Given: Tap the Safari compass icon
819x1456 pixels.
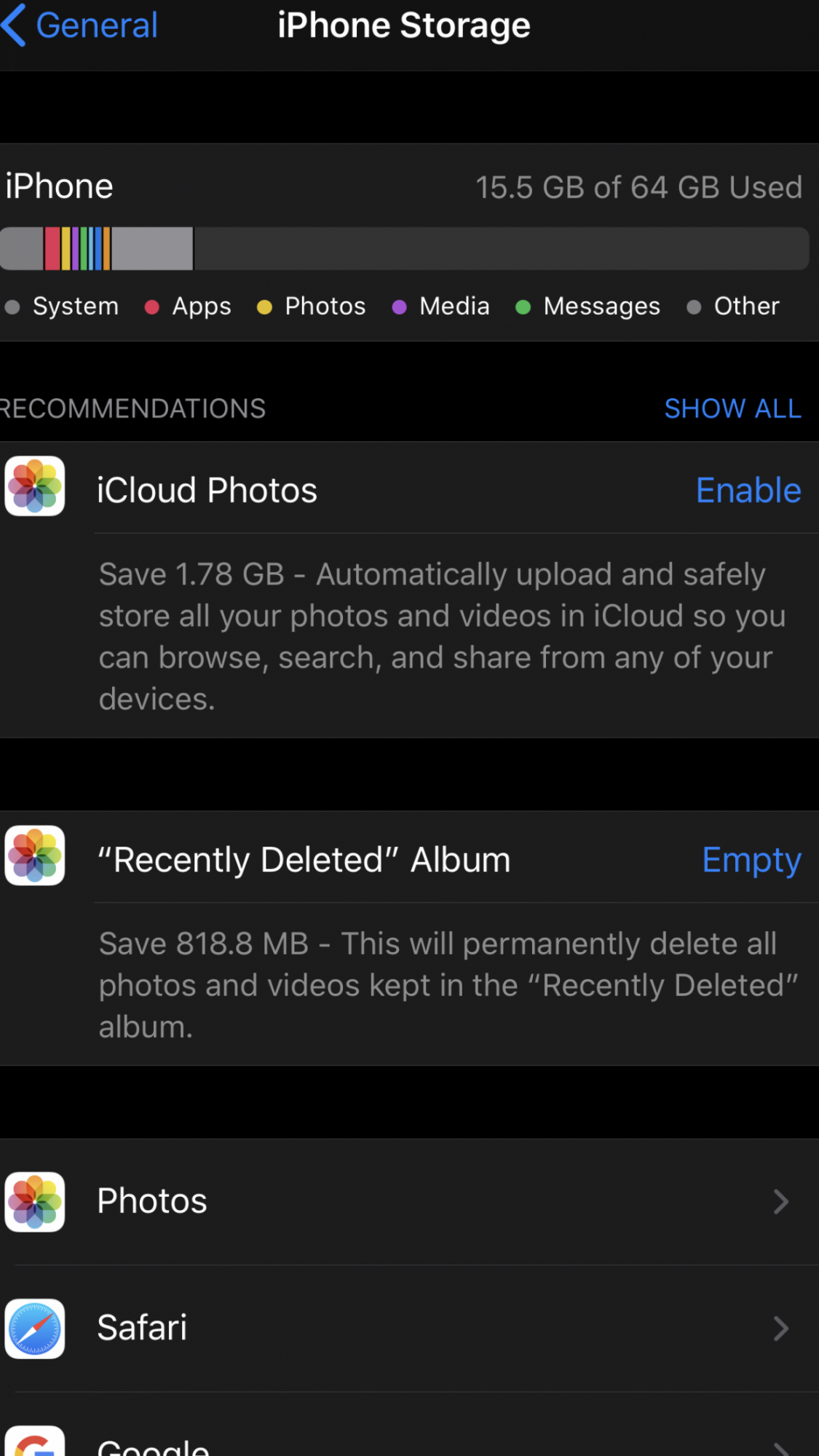Looking at the screenshot, I should point(35,1329).
